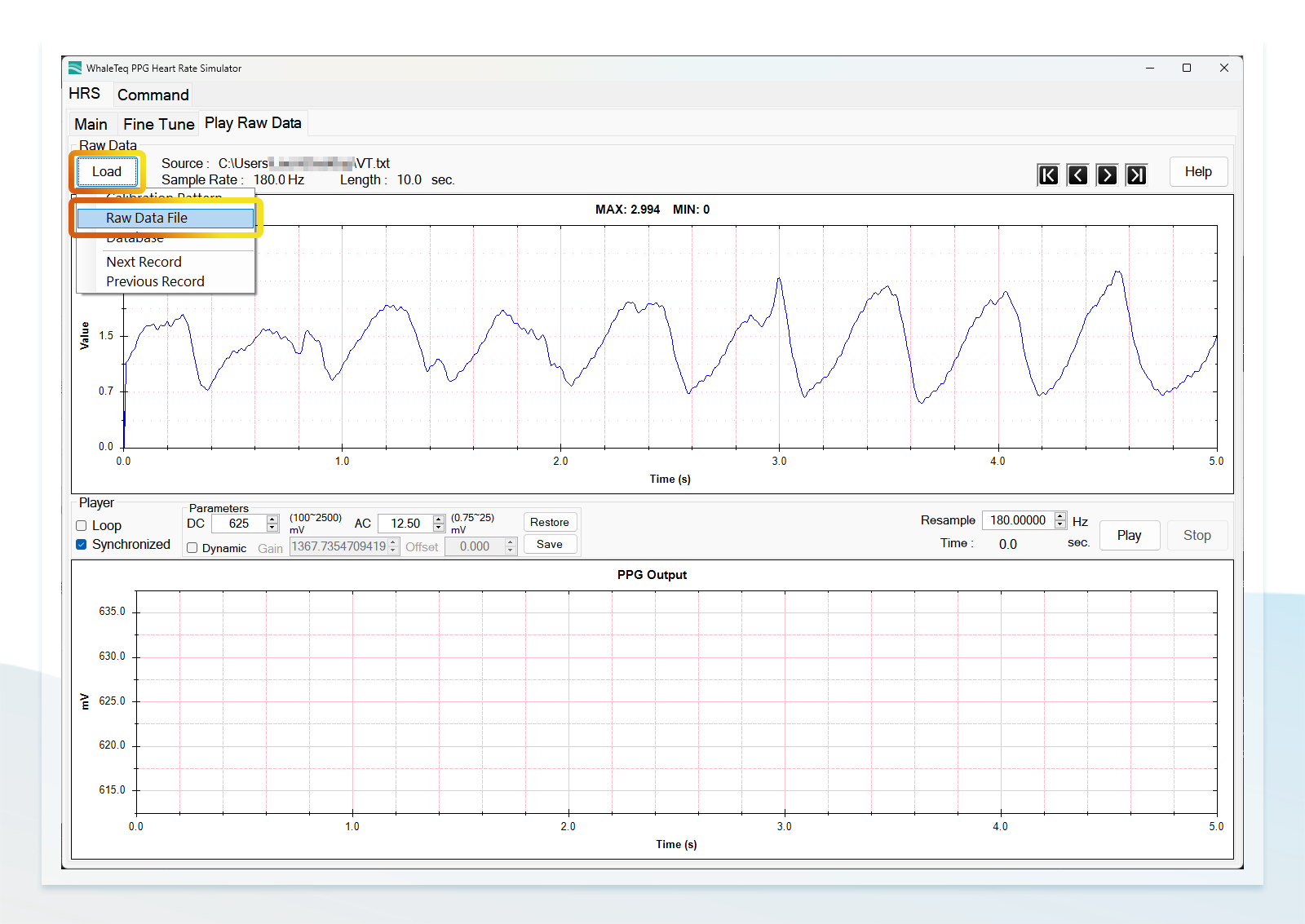1305x924 pixels.
Task: Open the Load dropdown button
Action: (107, 171)
